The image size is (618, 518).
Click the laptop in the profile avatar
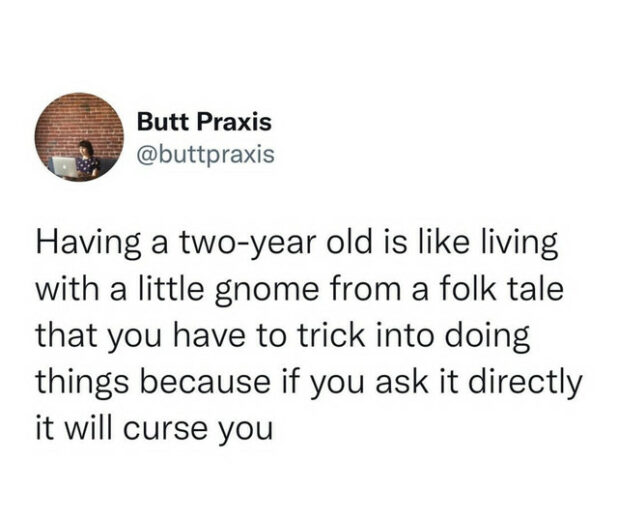pyautogui.click(x=65, y=167)
